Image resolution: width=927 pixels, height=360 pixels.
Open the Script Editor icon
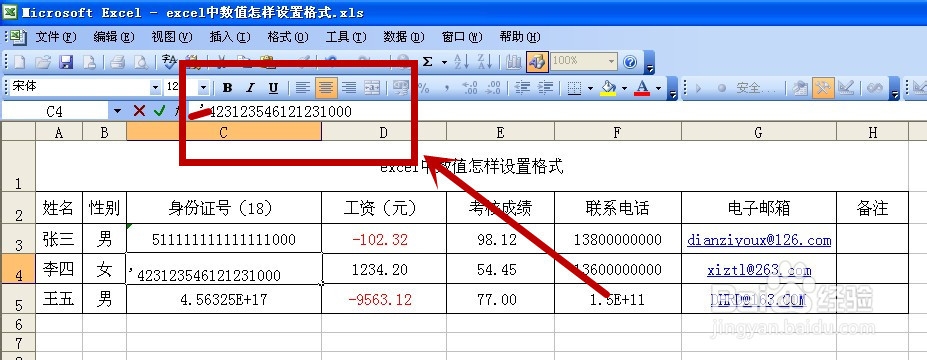[x=875, y=88]
